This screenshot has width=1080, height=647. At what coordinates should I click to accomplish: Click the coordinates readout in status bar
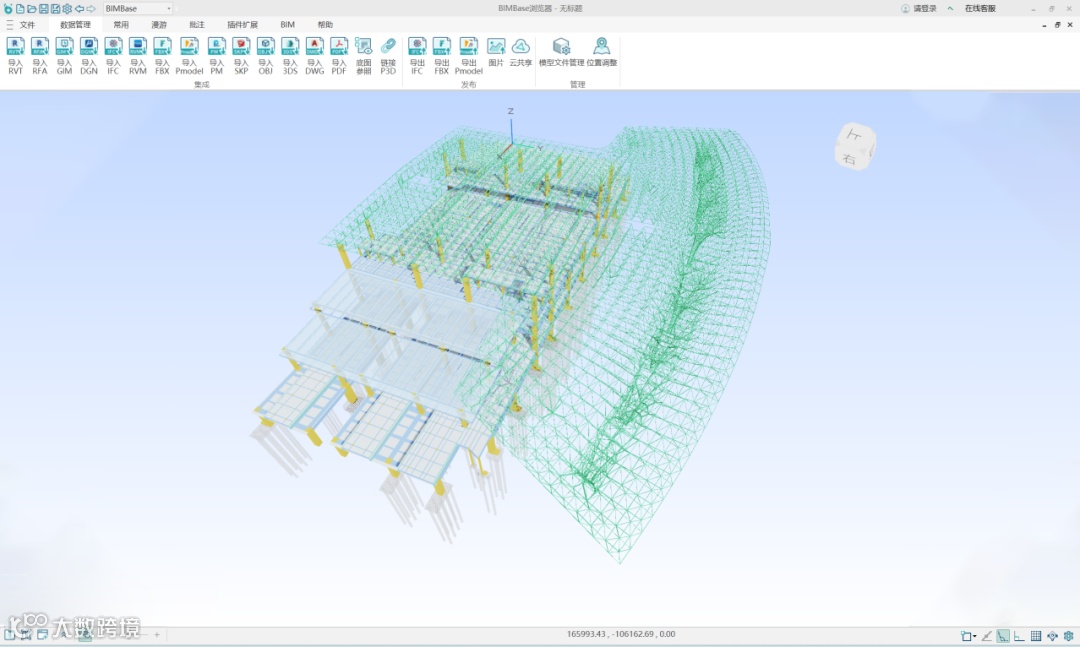click(x=621, y=634)
